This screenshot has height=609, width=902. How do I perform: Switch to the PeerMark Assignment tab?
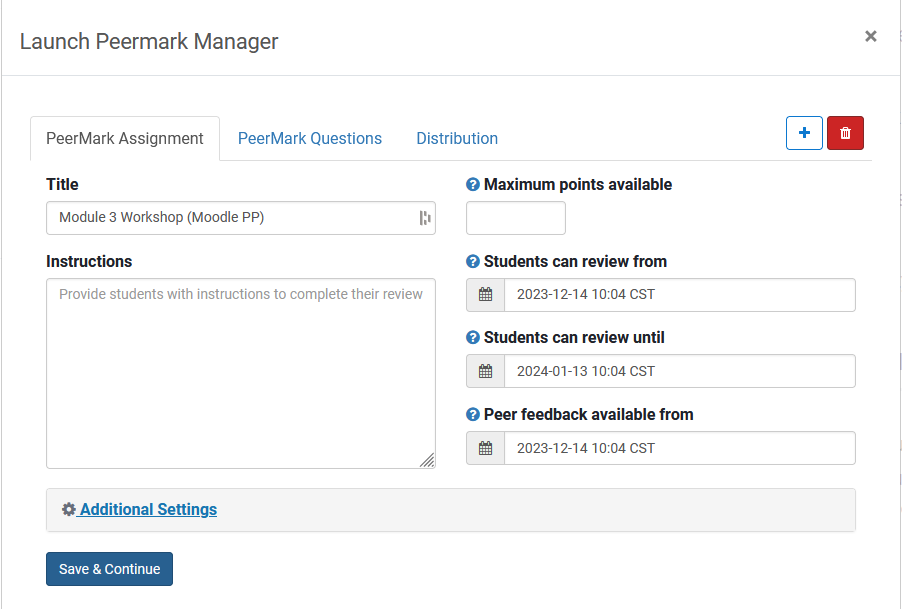[125, 139]
